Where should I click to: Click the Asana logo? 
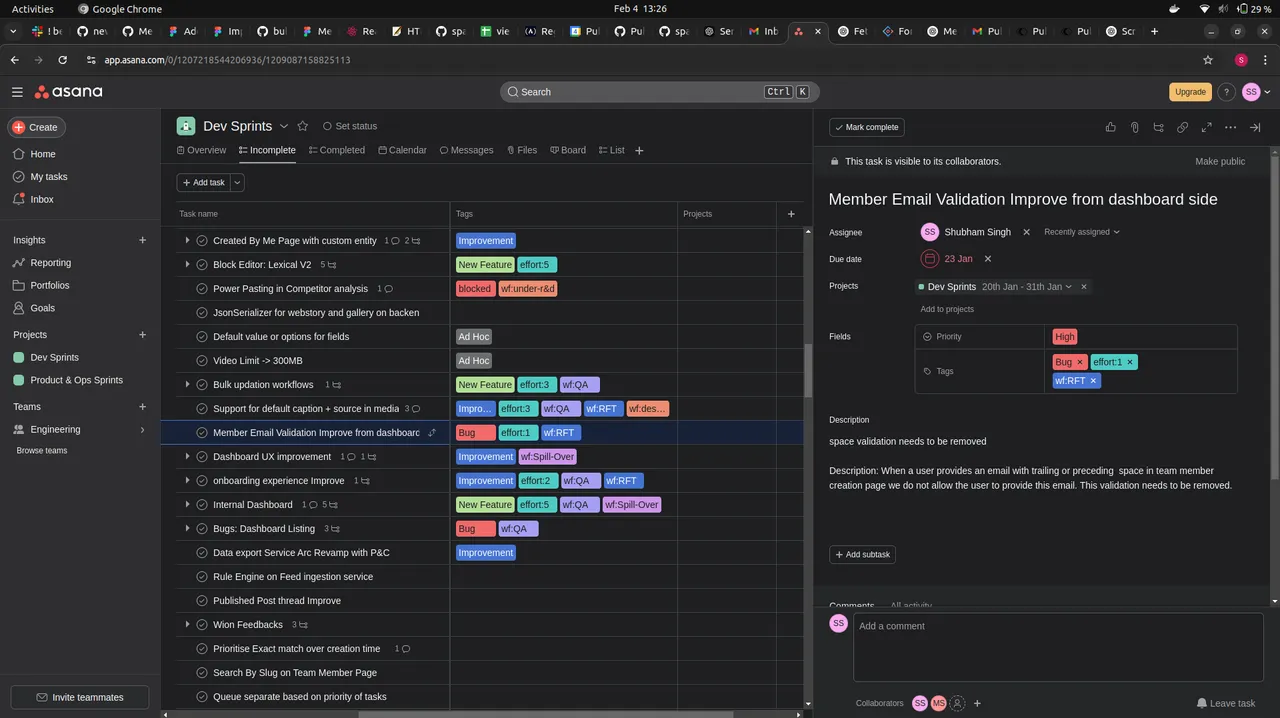point(68,92)
